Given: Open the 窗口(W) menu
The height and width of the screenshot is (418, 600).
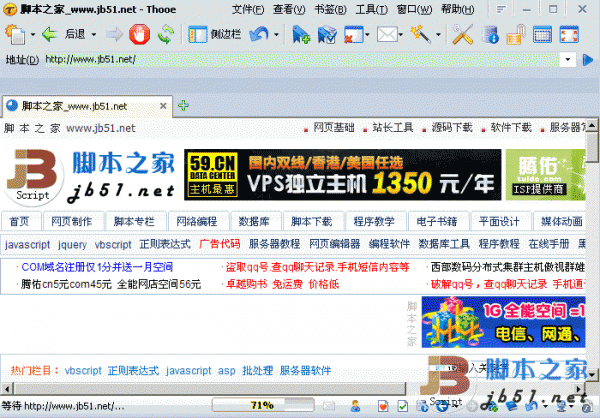Looking at the screenshot, I should pos(414,9).
